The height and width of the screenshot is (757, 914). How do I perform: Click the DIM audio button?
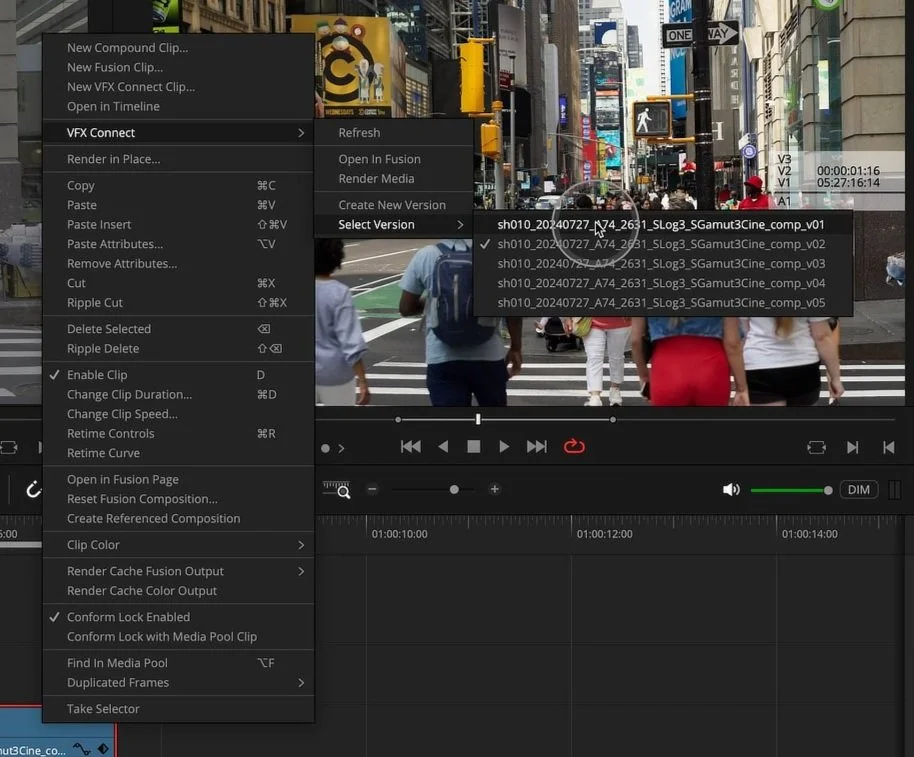pyautogui.click(x=859, y=490)
